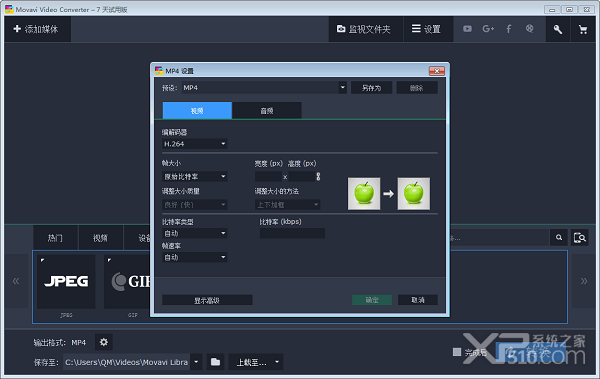The height and width of the screenshot is (379, 600).
Task: Click the 取消 cancel button
Action: click(x=418, y=300)
